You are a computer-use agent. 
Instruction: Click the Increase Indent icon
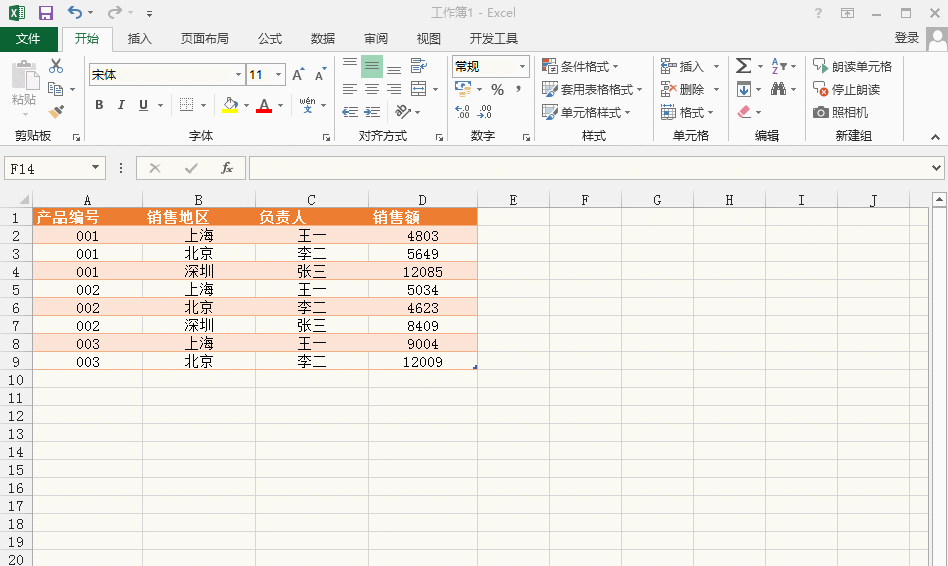pyautogui.click(x=372, y=112)
